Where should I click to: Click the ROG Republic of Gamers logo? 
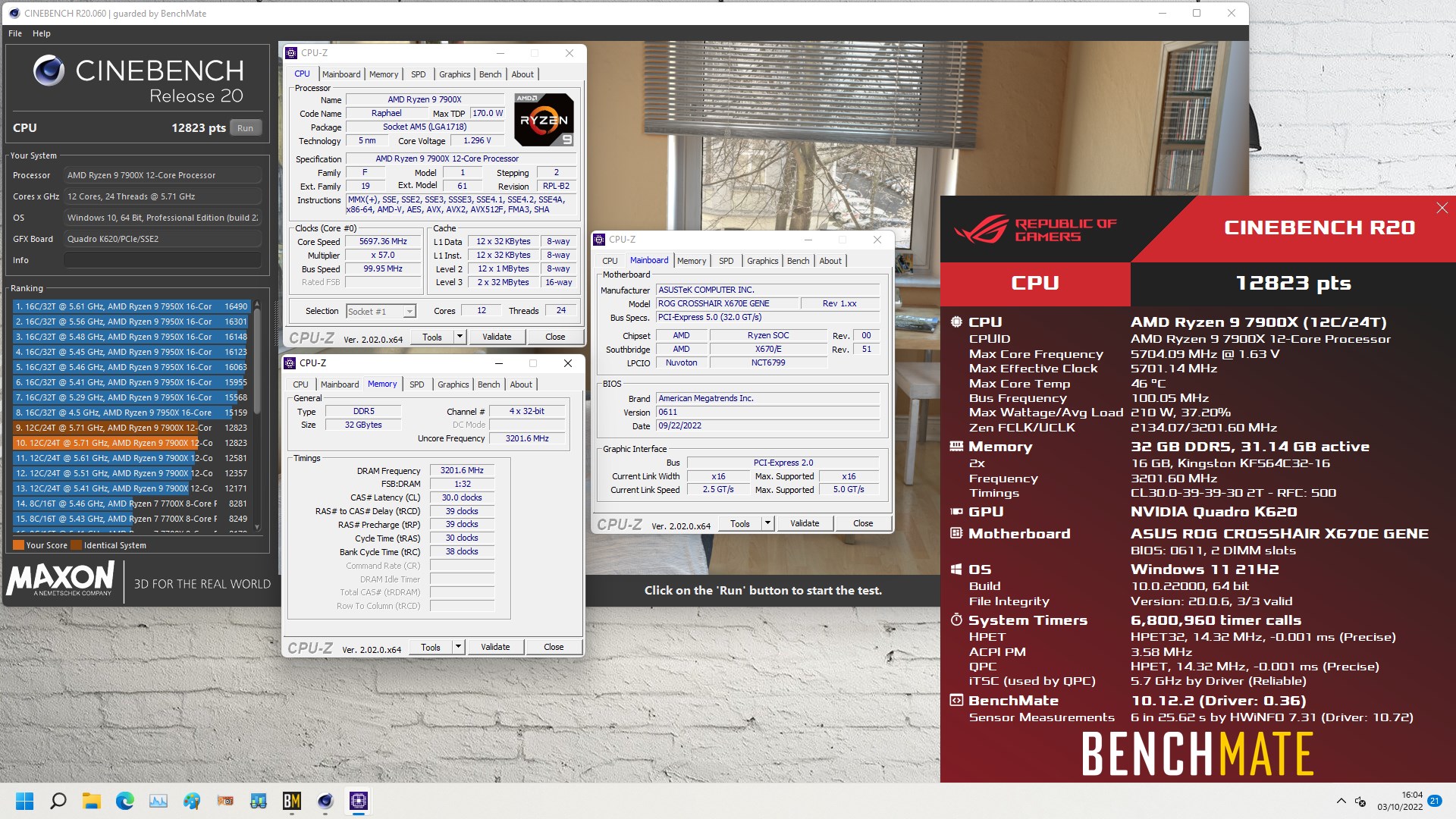coord(1035,229)
